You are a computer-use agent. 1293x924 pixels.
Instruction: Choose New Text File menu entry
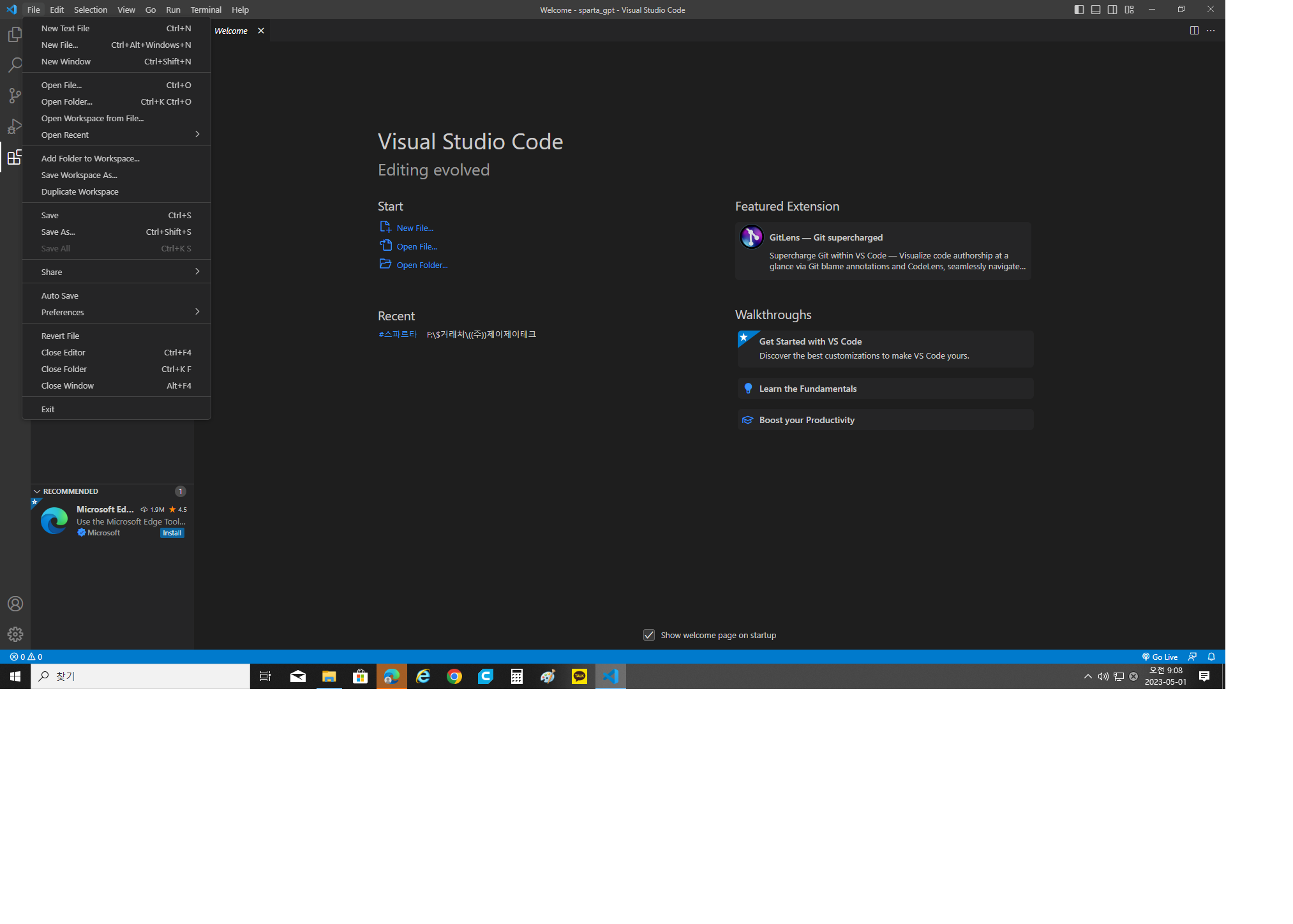tap(117, 28)
